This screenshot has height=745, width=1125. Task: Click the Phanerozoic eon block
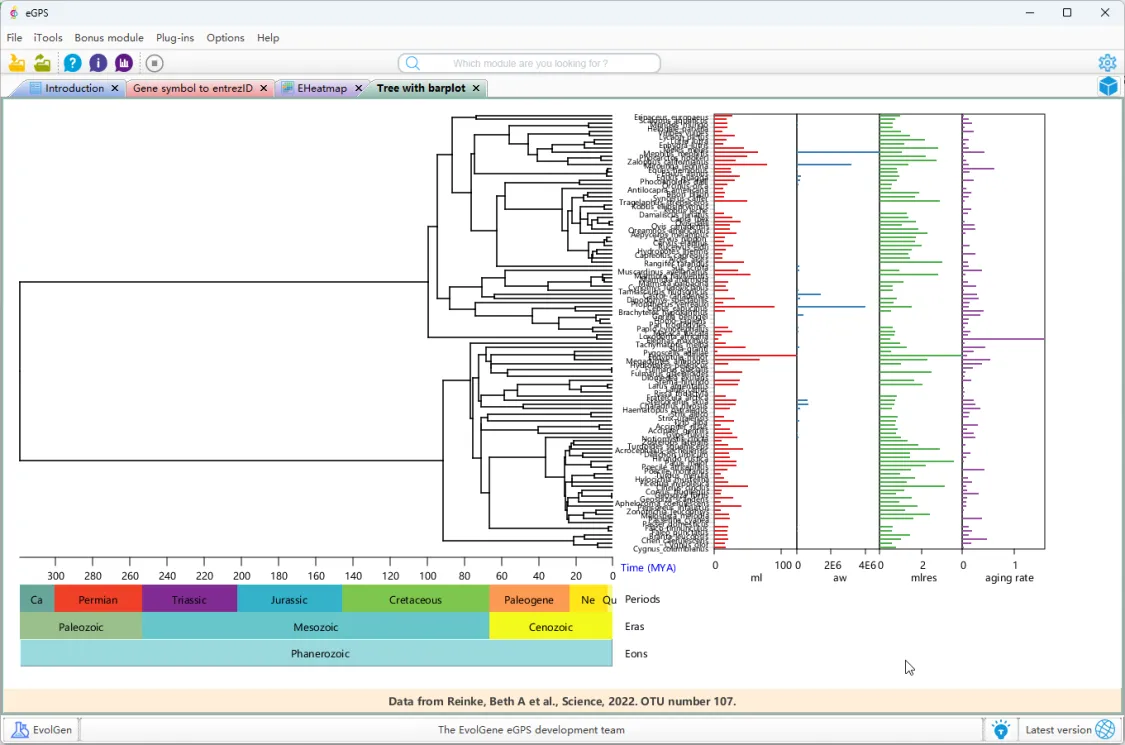pyautogui.click(x=316, y=653)
